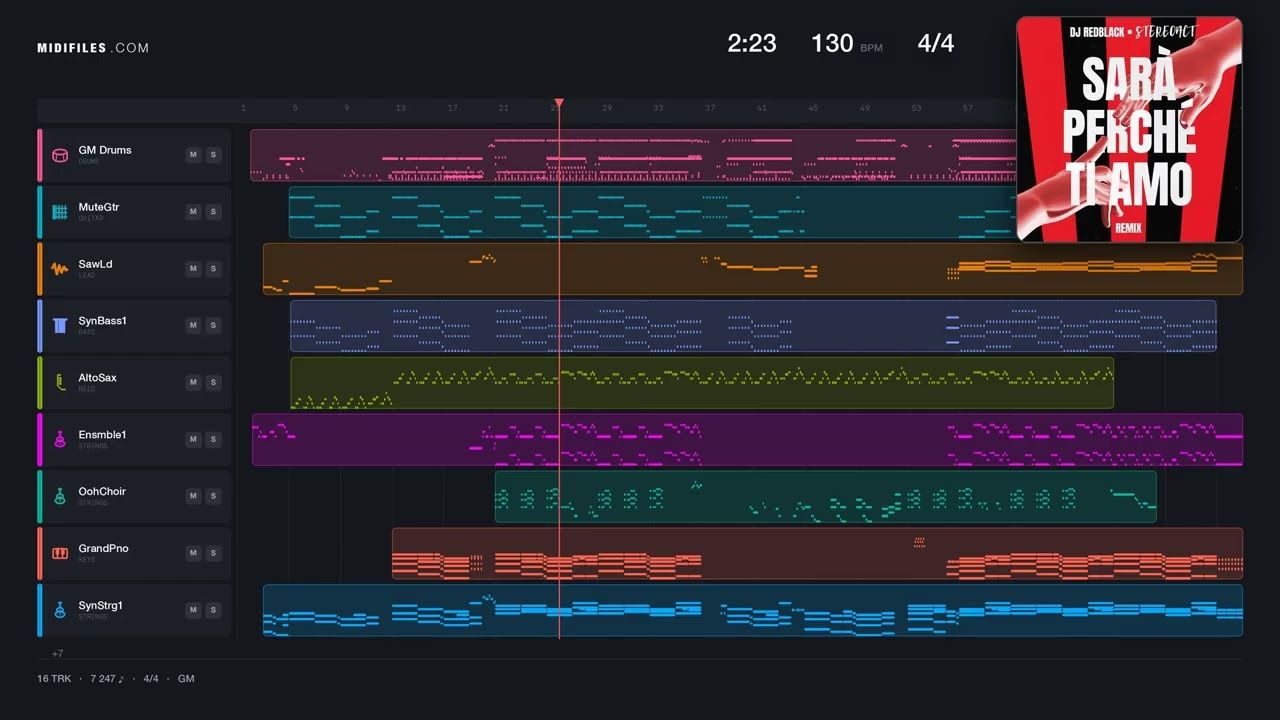Select the MuteGtr track name
This screenshot has width=1280, height=720.
point(99,207)
